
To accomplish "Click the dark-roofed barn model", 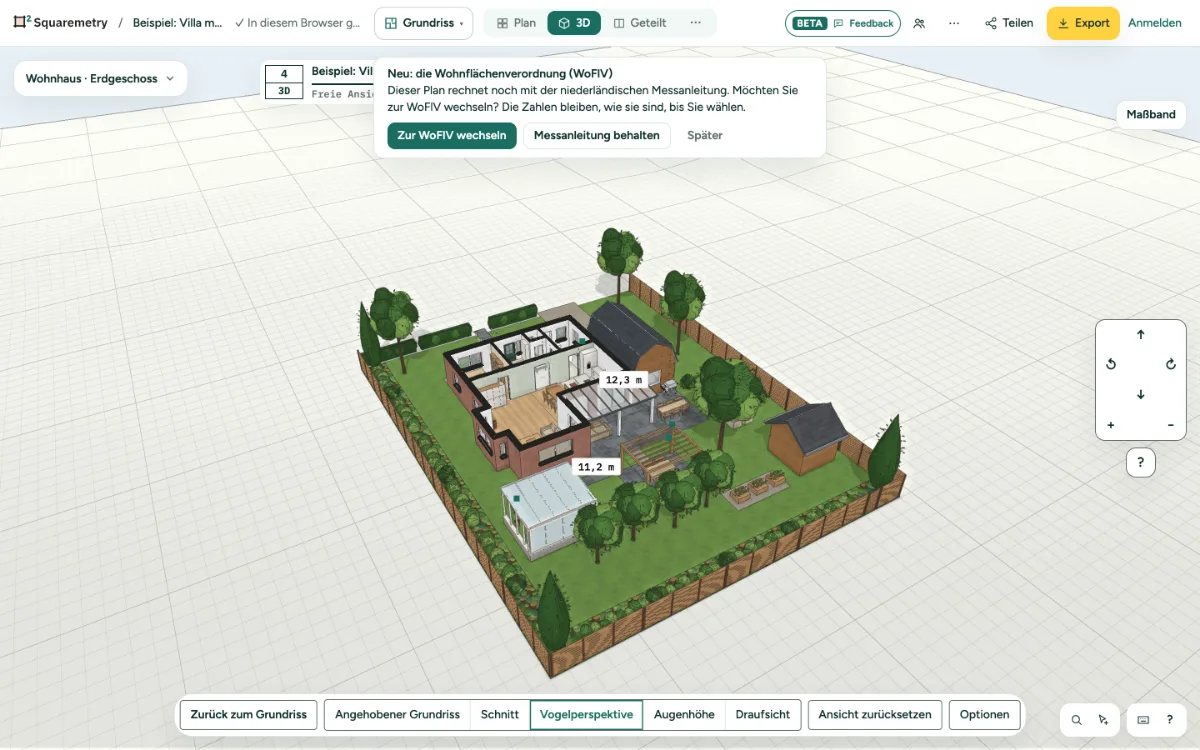I will point(632,338).
